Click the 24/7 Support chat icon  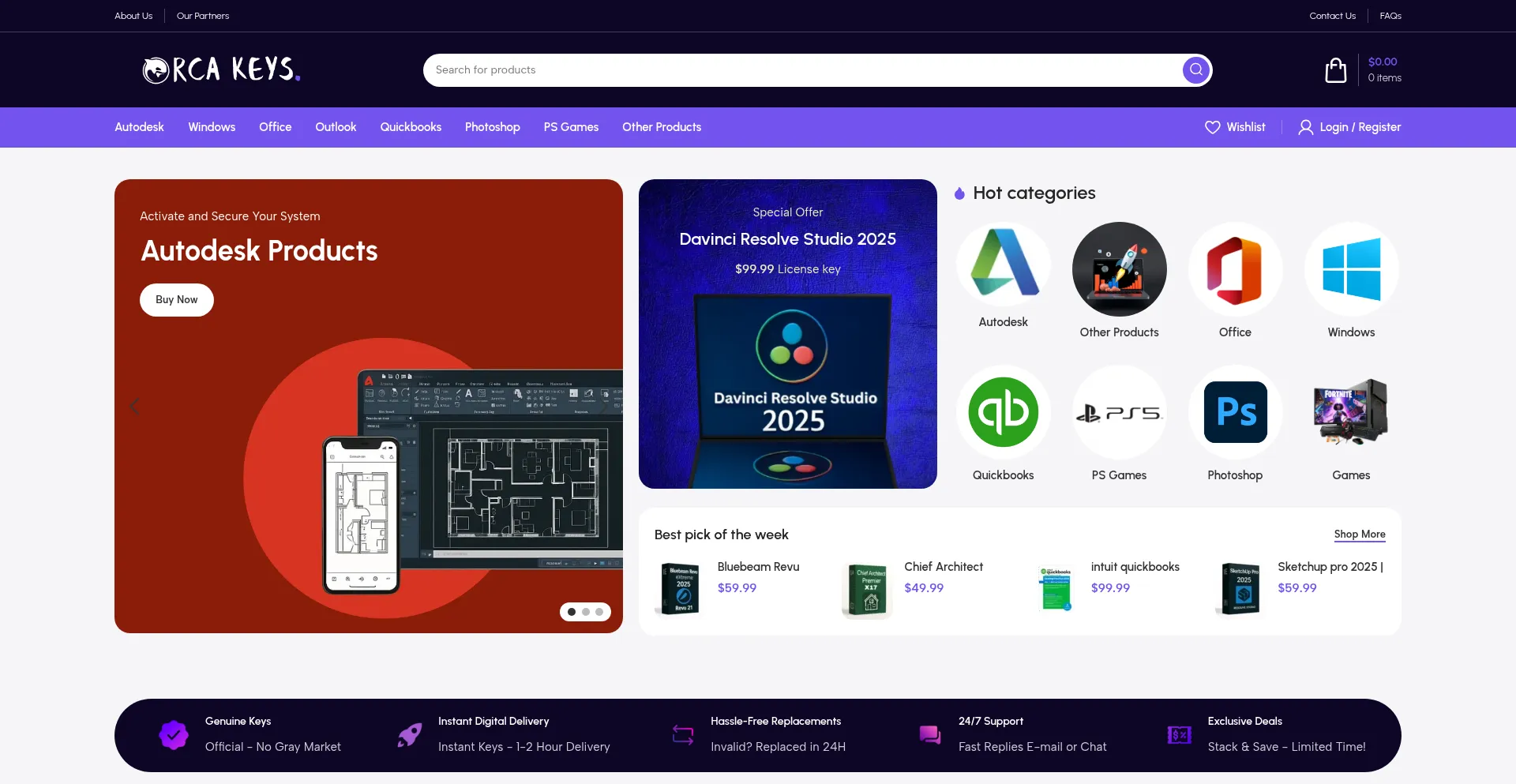tap(930, 735)
